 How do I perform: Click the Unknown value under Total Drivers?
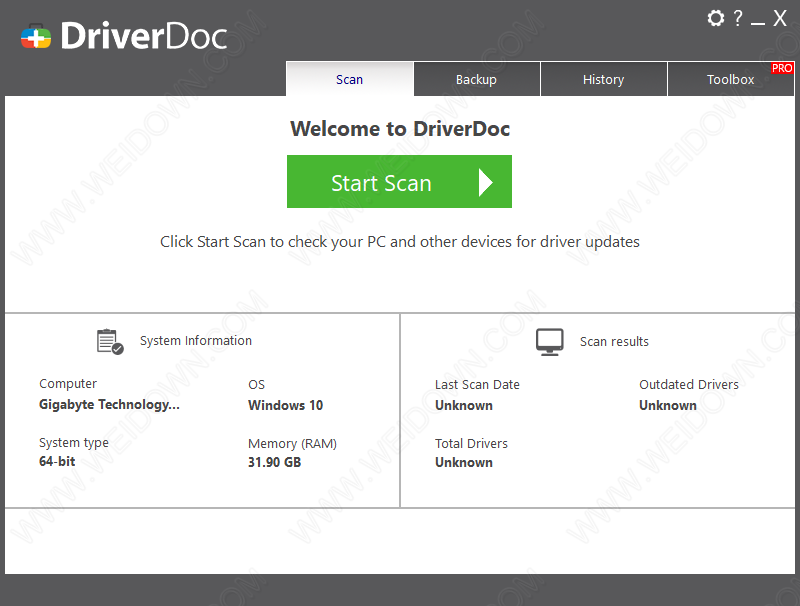pos(464,462)
